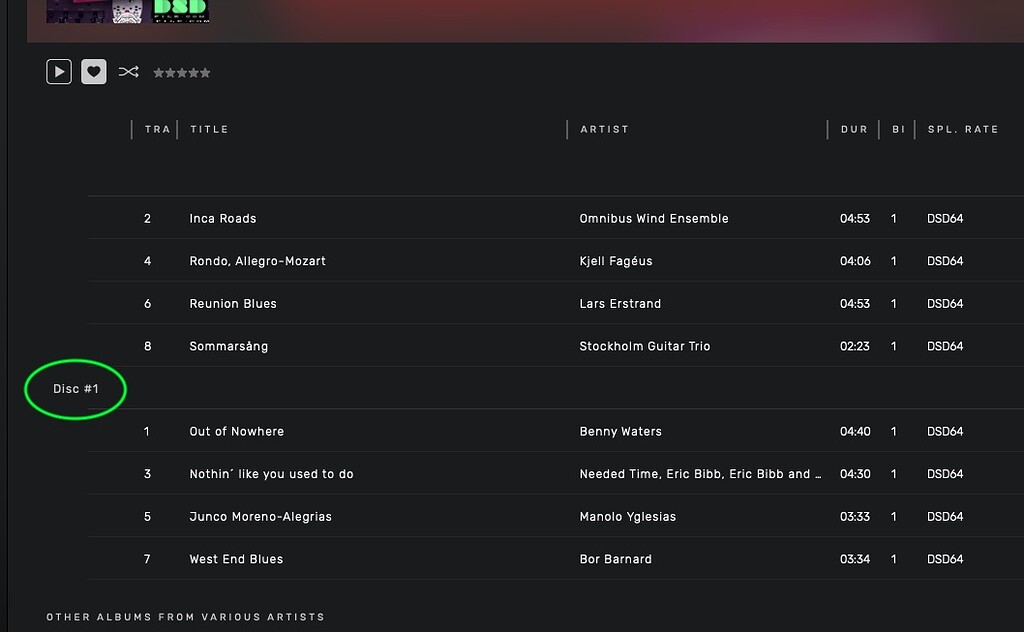
Task: Click the fourth star in the rating
Action: coord(194,72)
